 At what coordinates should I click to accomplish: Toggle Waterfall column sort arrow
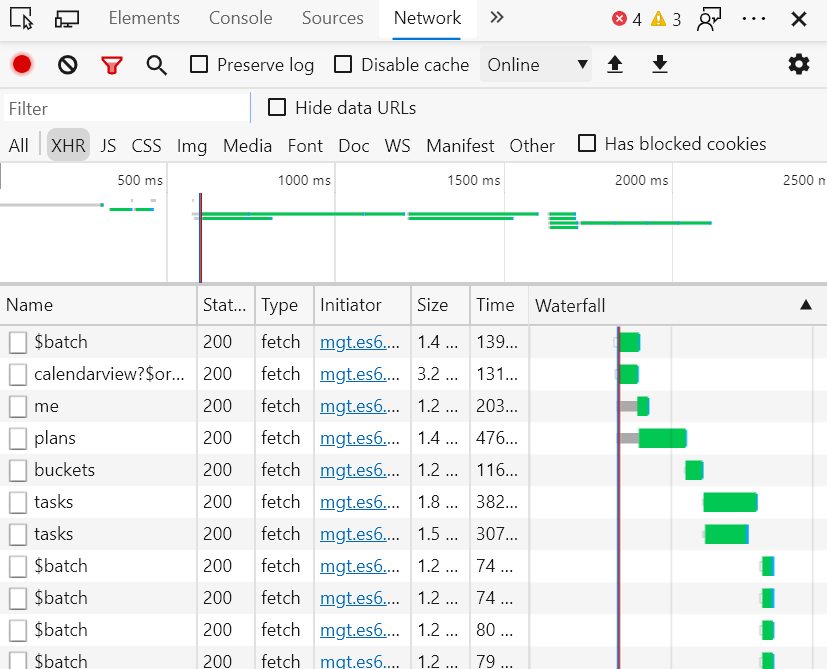click(x=805, y=305)
